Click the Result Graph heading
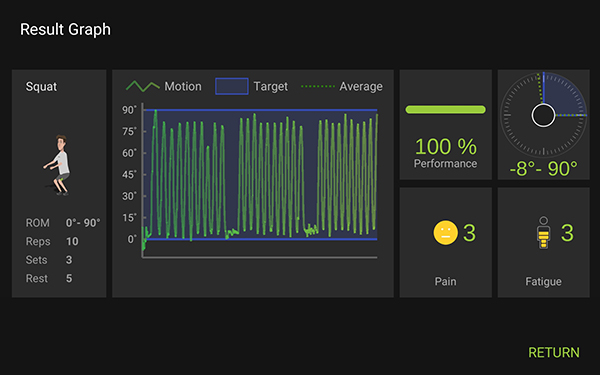 click(65, 29)
